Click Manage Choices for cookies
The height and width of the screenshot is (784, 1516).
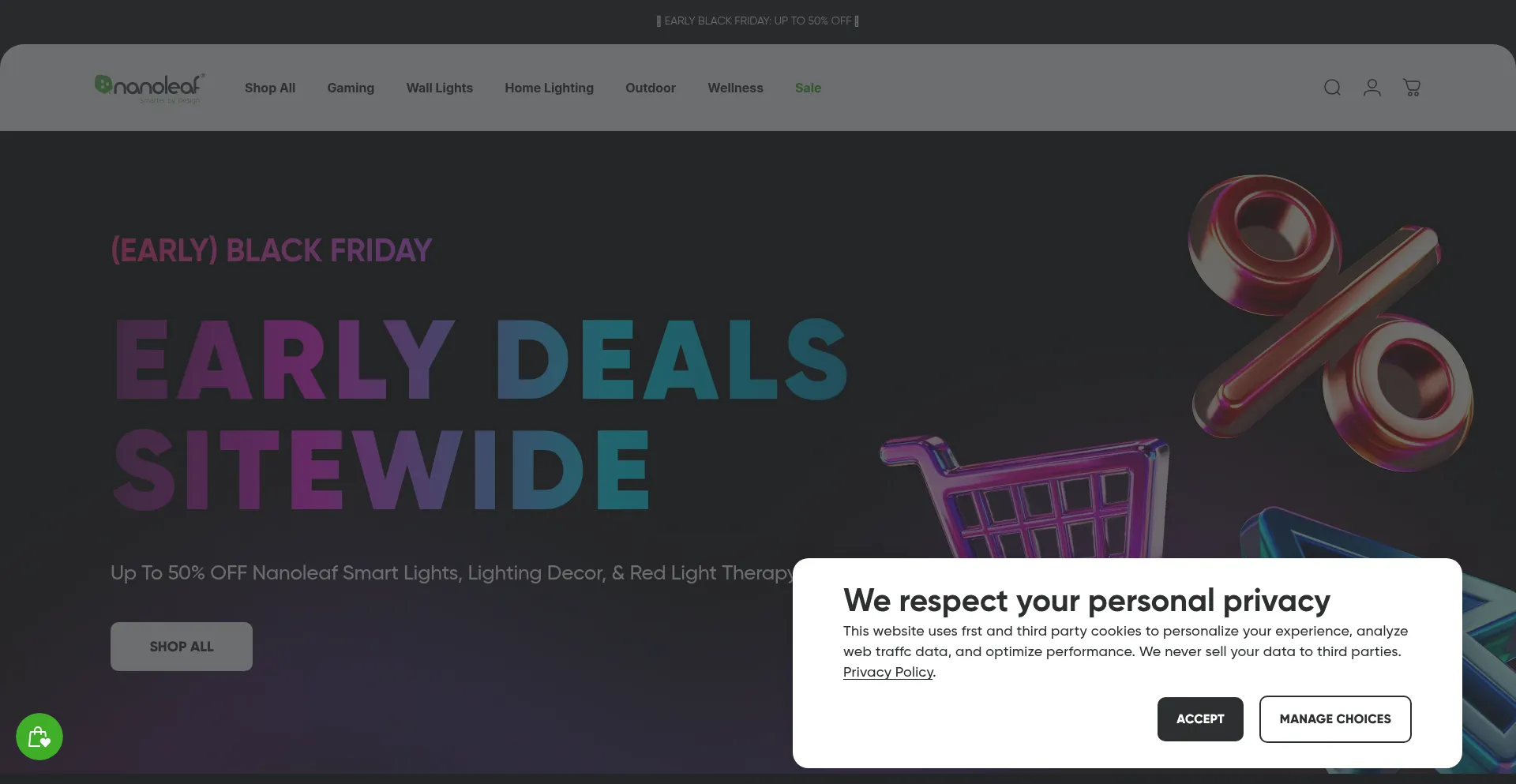pyautogui.click(x=1334, y=719)
